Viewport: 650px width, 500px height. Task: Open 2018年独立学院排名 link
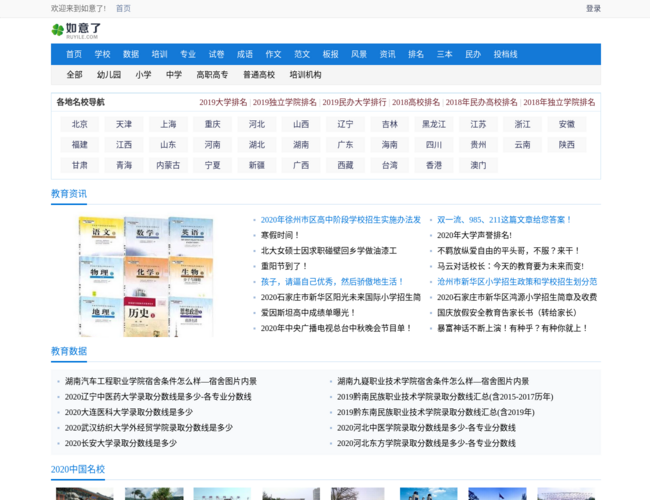[x=559, y=102]
